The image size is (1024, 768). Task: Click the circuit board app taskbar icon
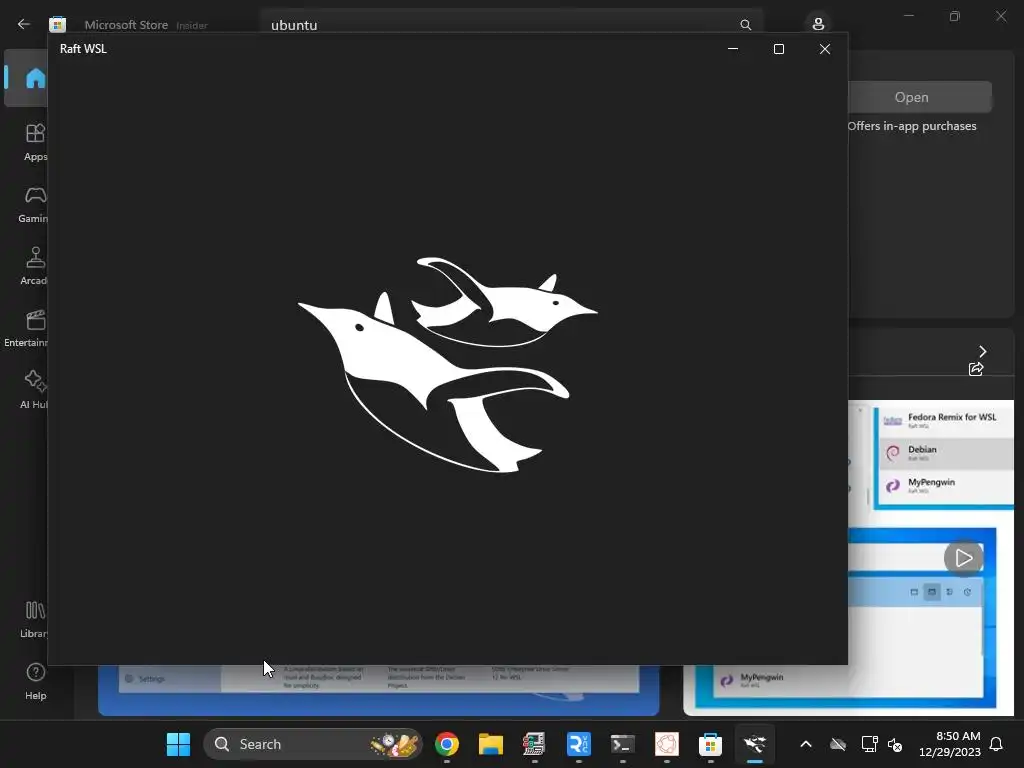(534, 744)
